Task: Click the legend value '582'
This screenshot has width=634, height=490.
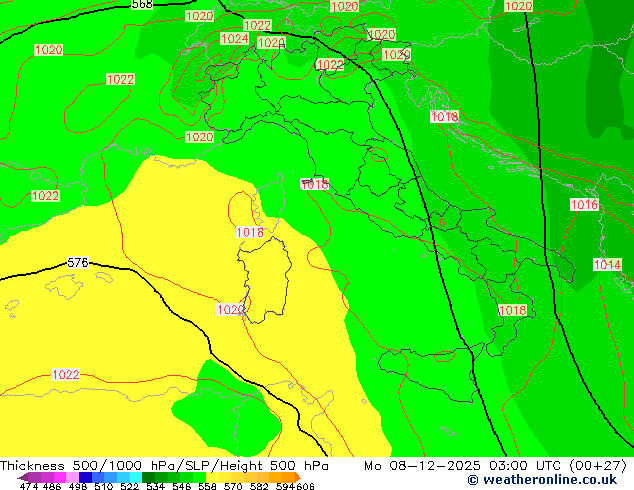Action: 259,486
